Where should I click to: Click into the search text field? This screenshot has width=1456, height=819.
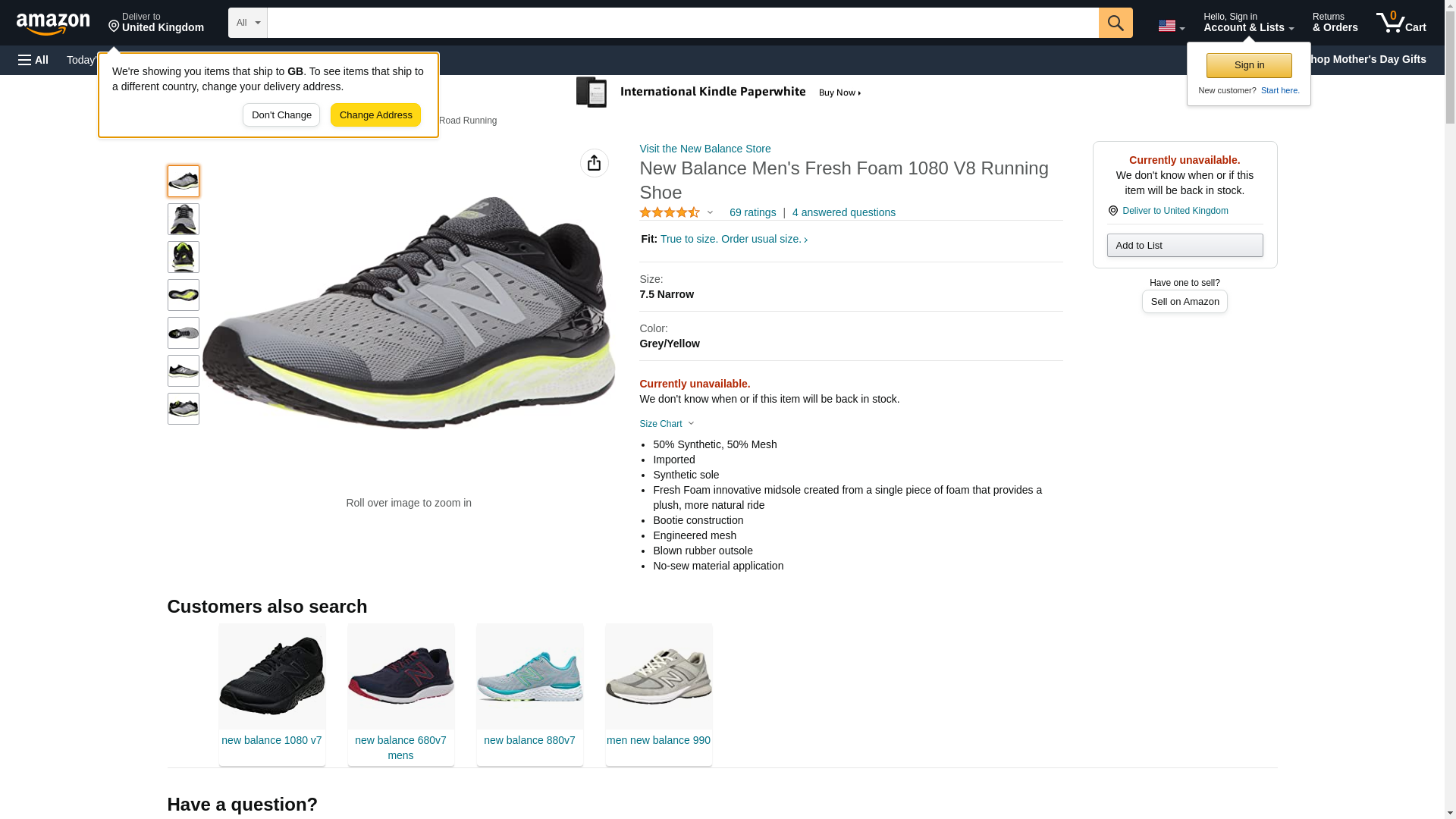point(682,23)
